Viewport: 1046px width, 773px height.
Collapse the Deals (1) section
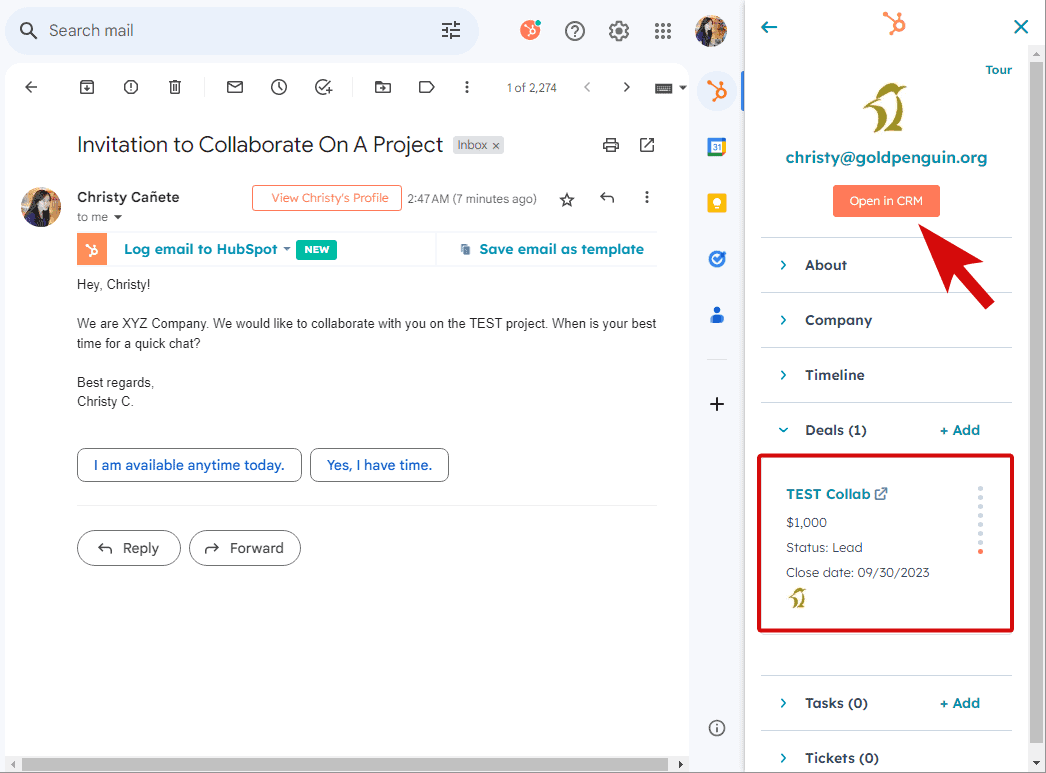[784, 430]
